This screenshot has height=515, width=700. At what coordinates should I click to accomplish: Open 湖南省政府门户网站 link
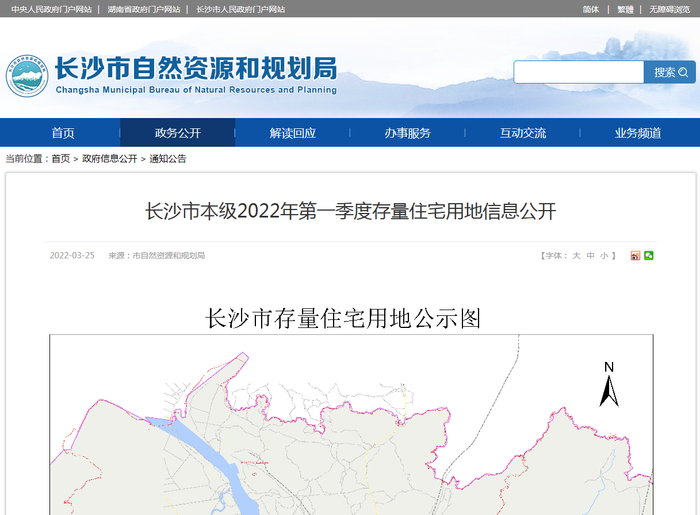tap(144, 9)
